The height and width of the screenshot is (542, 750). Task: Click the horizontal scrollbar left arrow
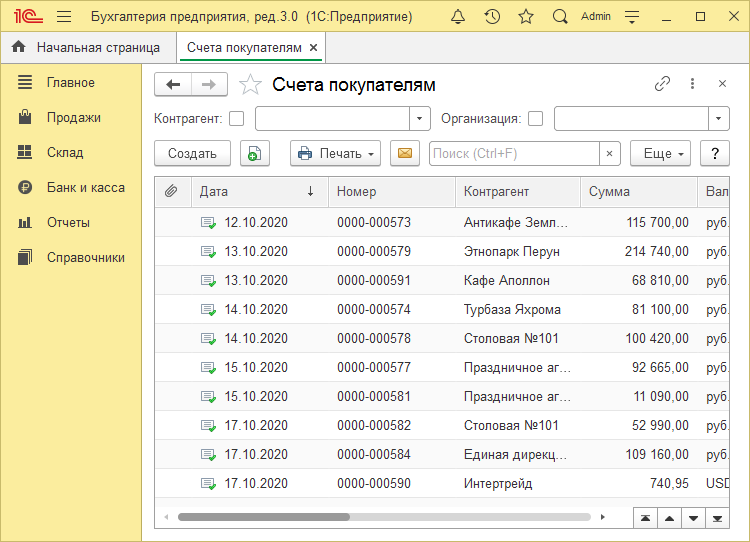[166, 517]
